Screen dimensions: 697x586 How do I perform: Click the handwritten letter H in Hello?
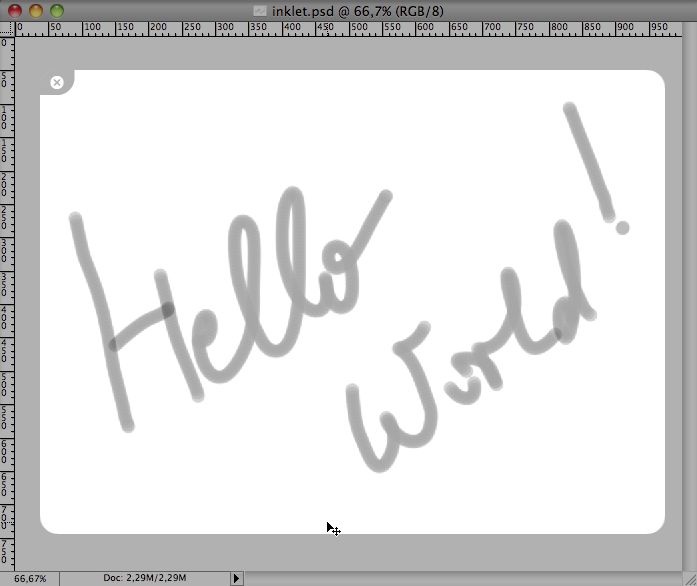click(140, 320)
